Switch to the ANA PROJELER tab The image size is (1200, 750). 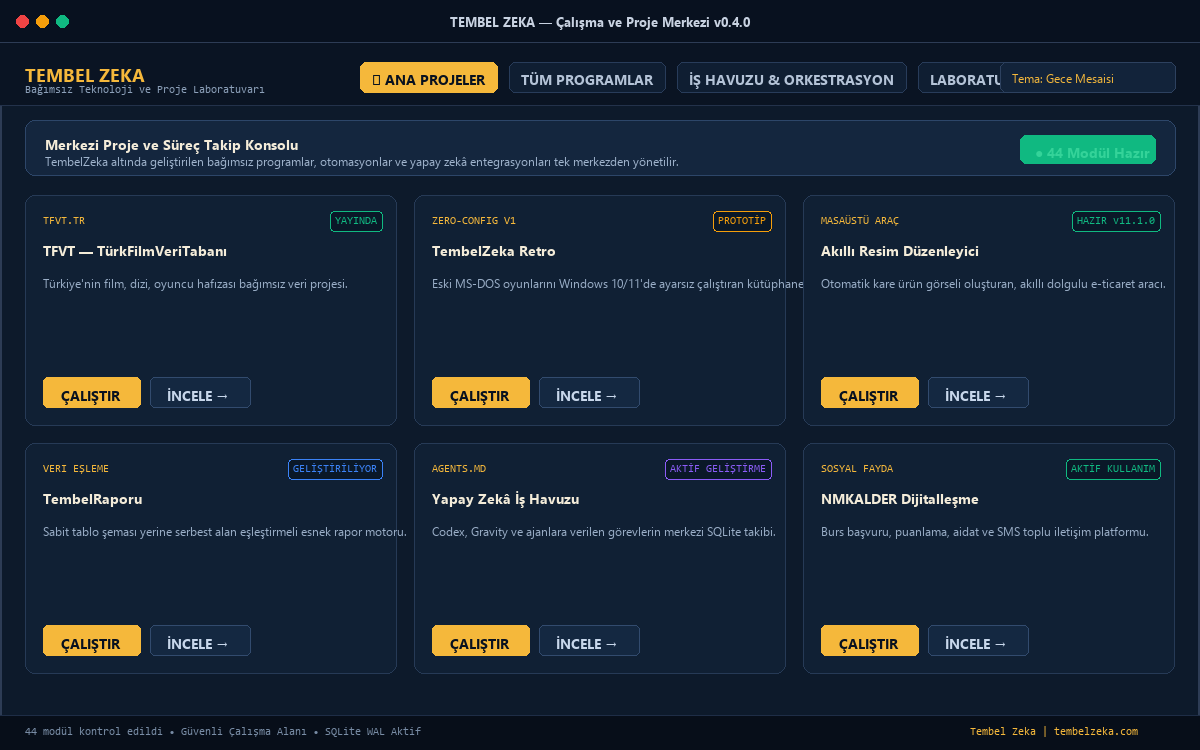tap(429, 78)
